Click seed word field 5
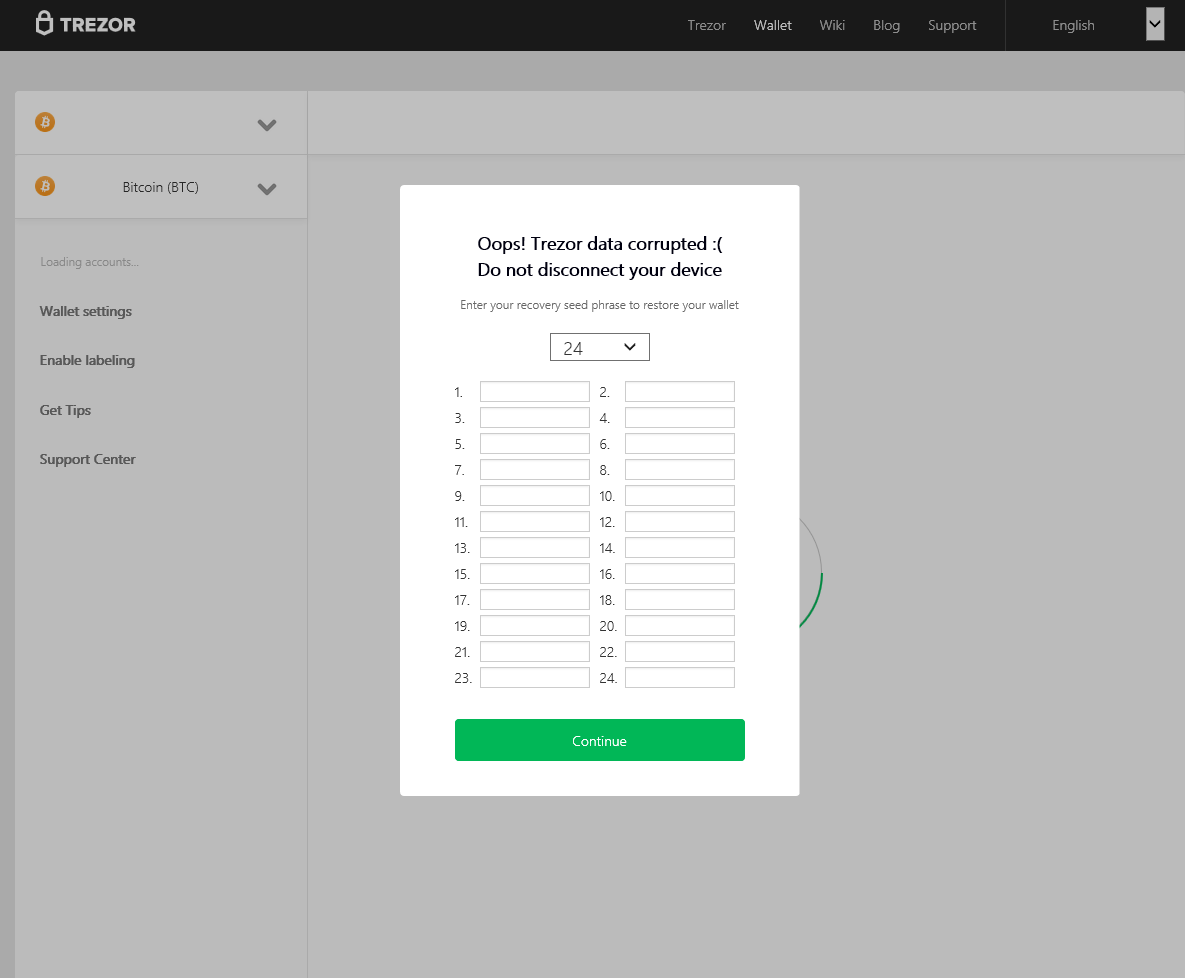Viewport: 1185px width, 978px height. pos(534,444)
